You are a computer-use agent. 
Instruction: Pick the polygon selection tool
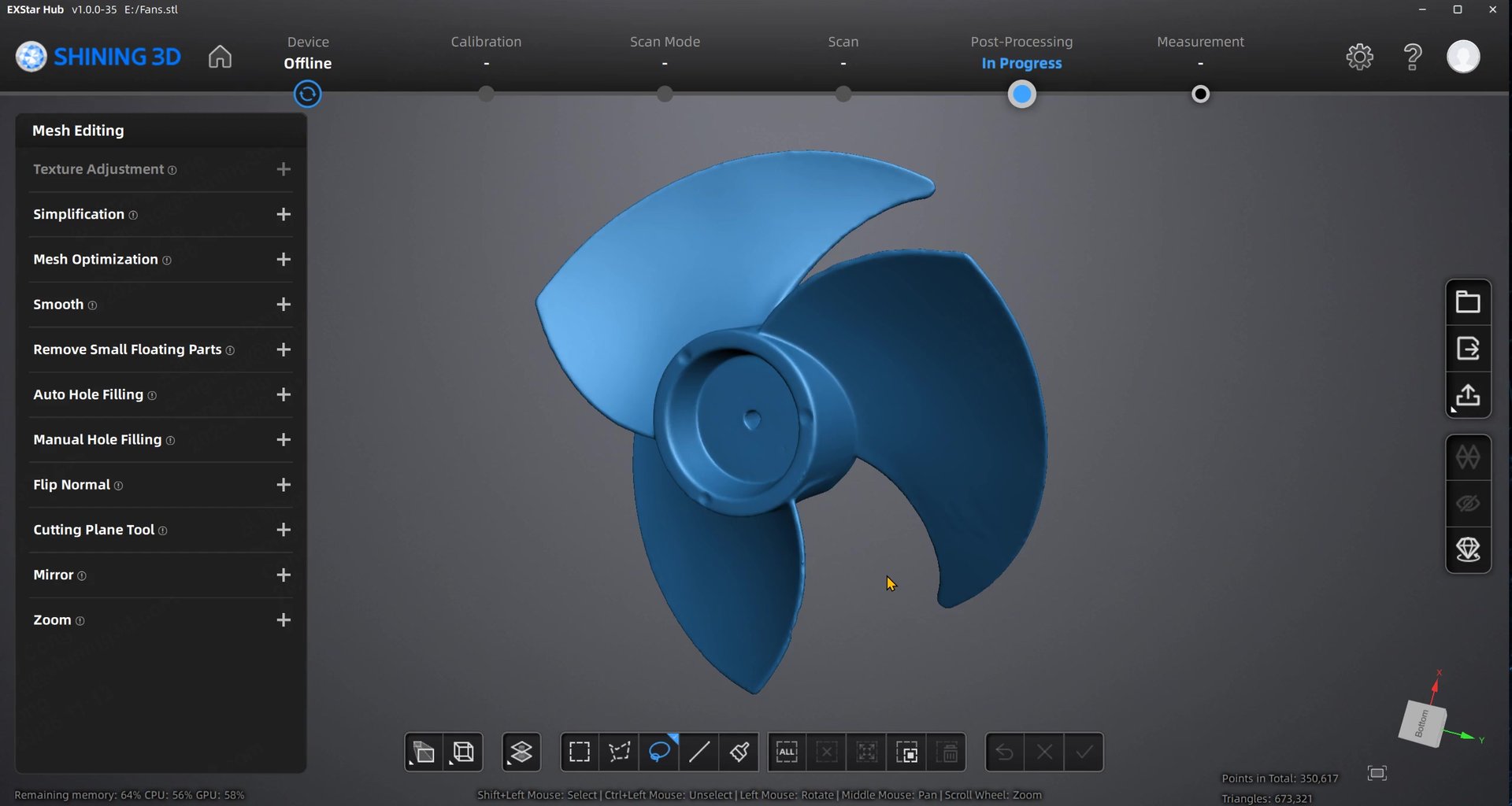[x=620, y=752]
